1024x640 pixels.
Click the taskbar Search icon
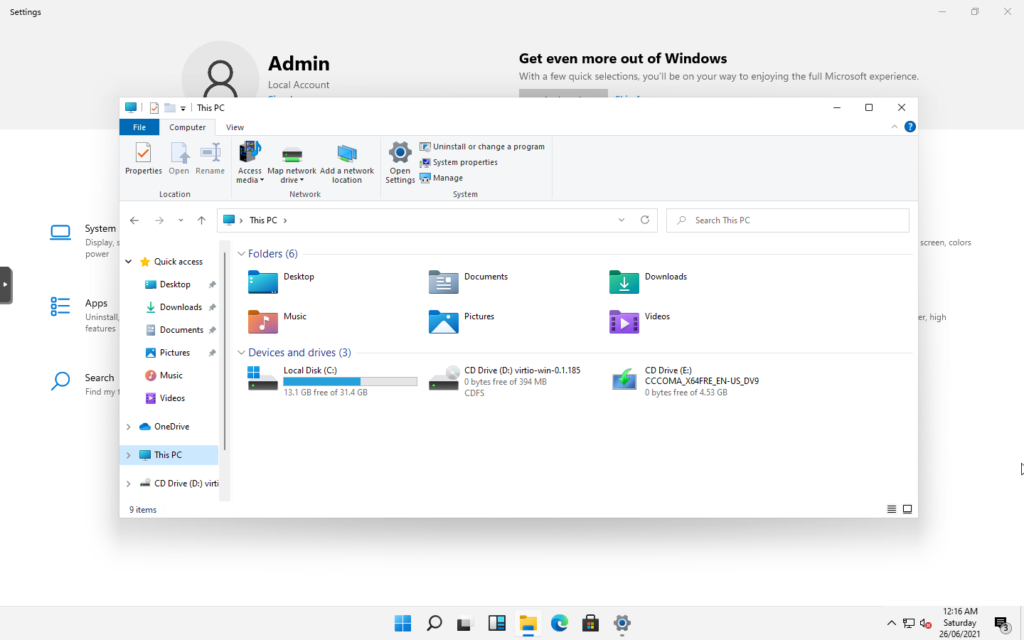(434, 623)
